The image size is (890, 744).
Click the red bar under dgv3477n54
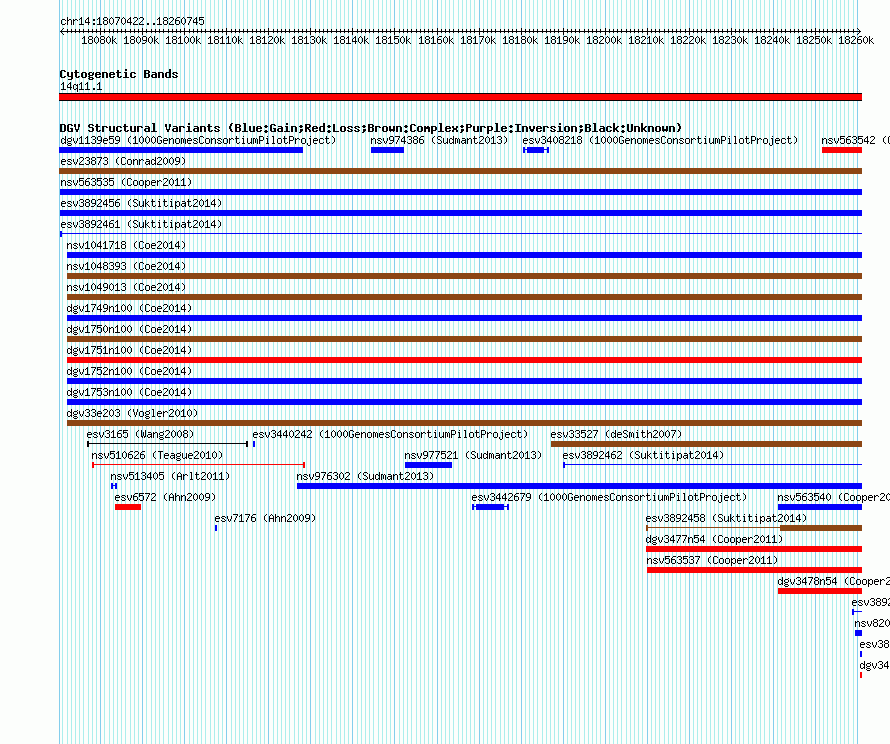[754, 549]
